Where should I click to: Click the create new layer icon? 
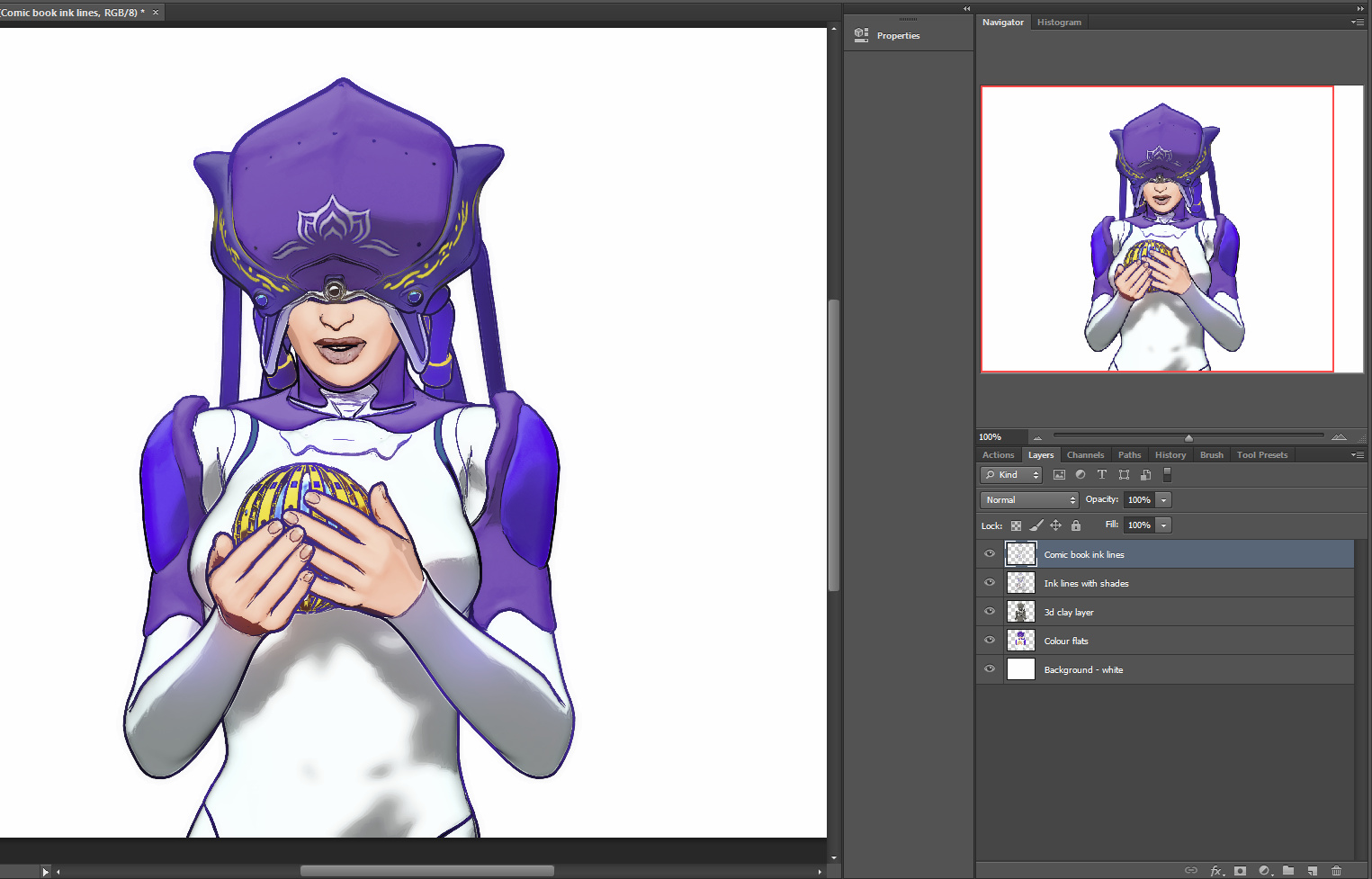click(x=1313, y=870)
